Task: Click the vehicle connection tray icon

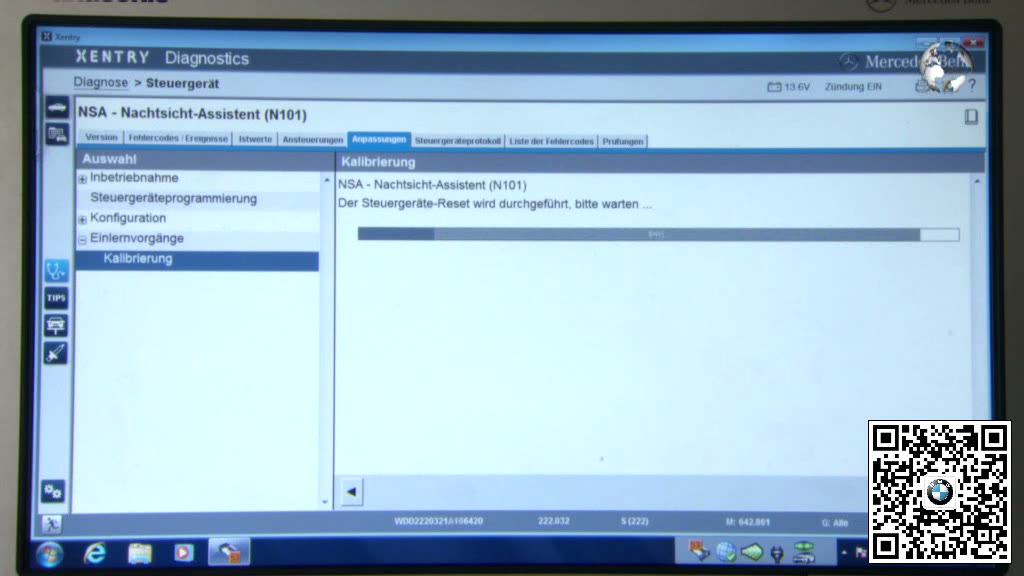Action: [x=804, y=552]
